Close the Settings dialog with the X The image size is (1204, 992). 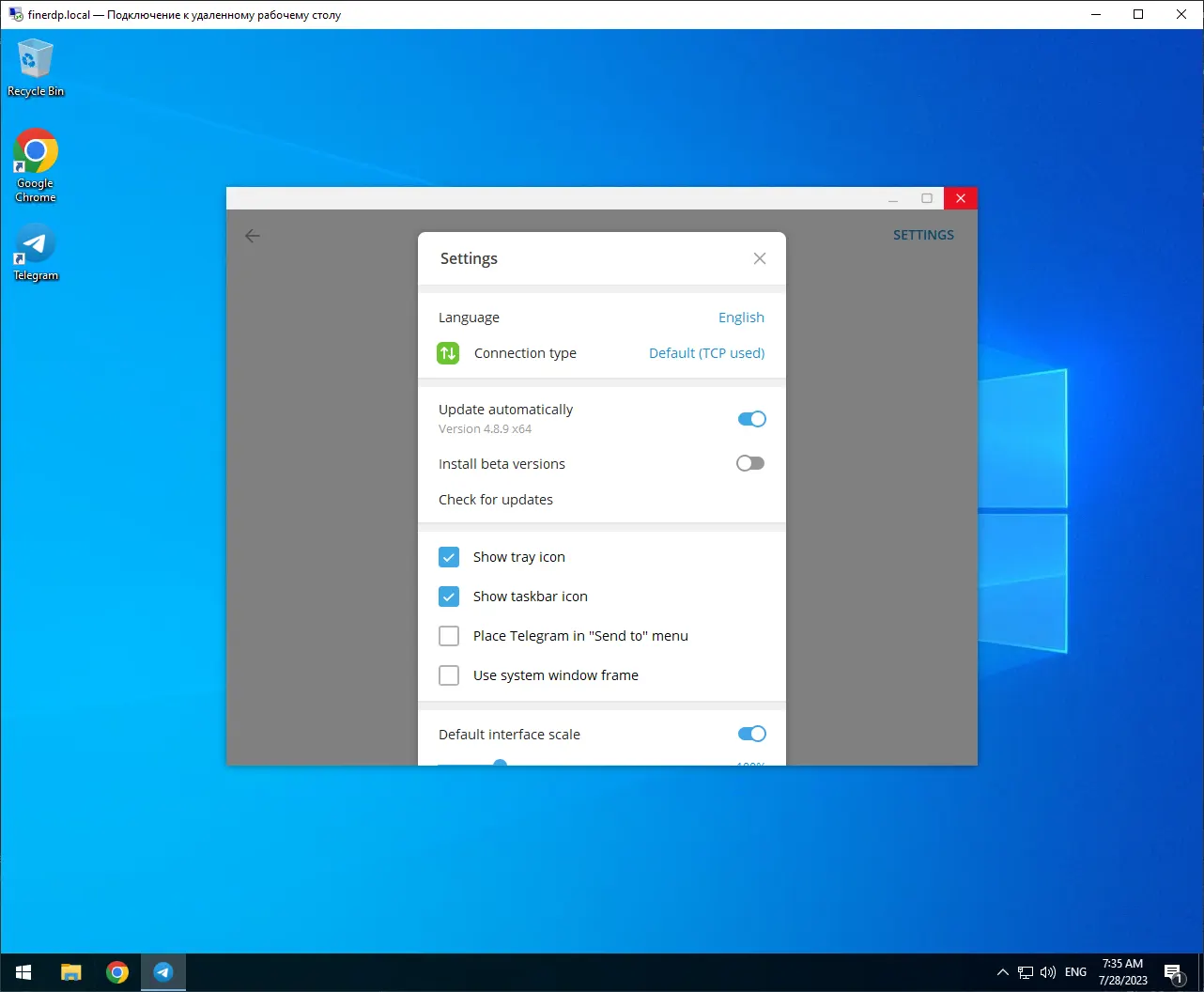[x=760, y=258]
